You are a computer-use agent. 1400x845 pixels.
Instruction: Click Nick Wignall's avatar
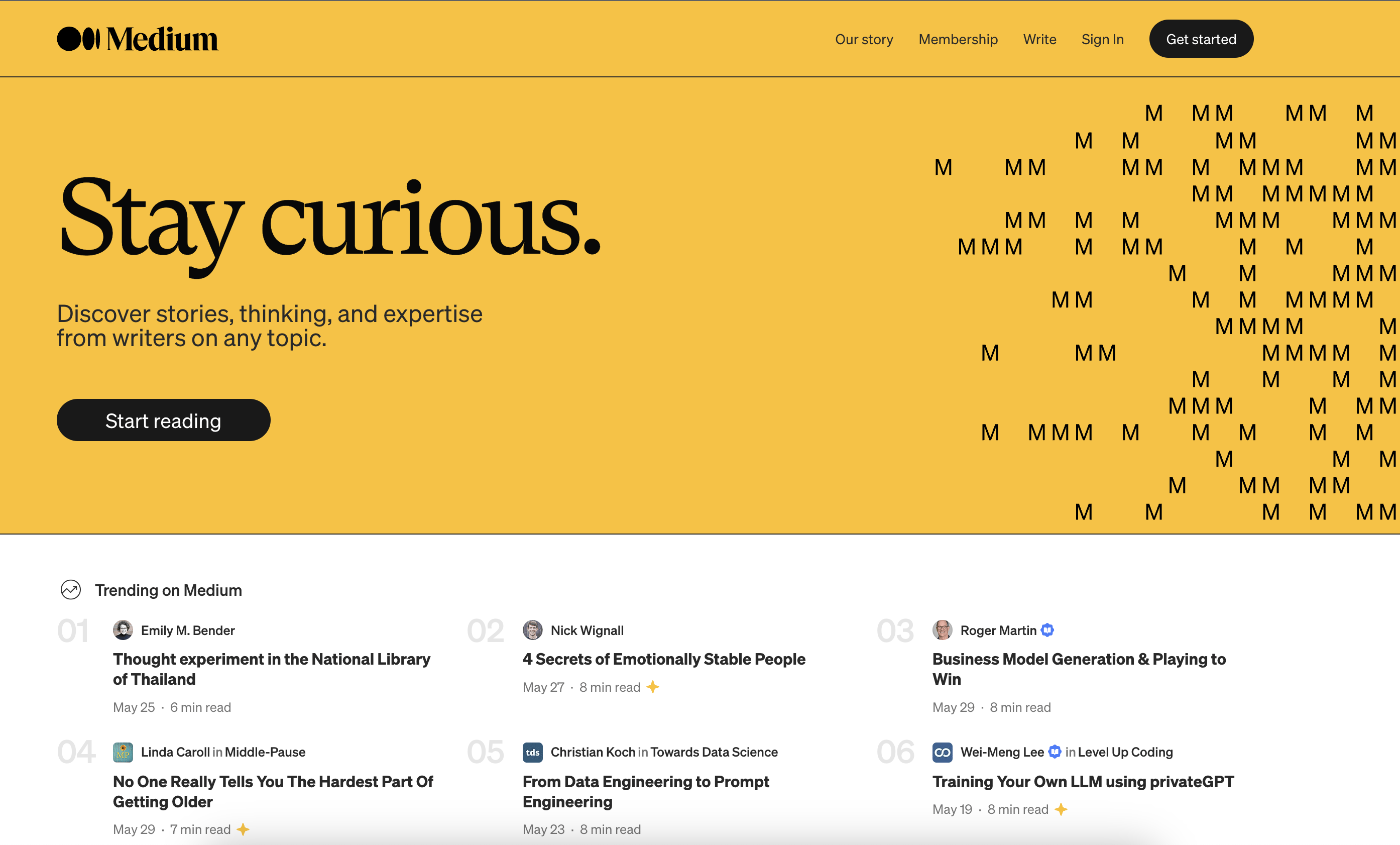point(532,629)
